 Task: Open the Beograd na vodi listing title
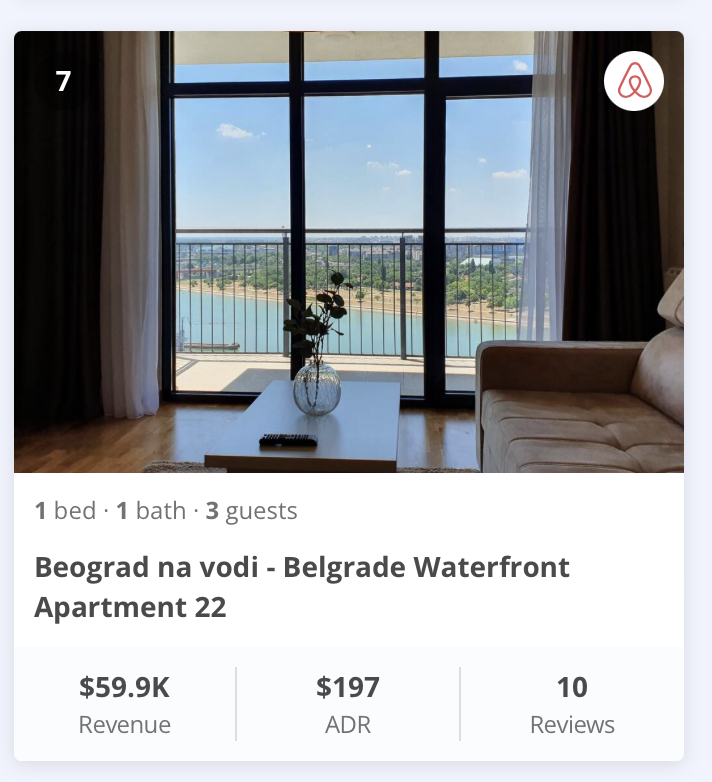[302, 568]
